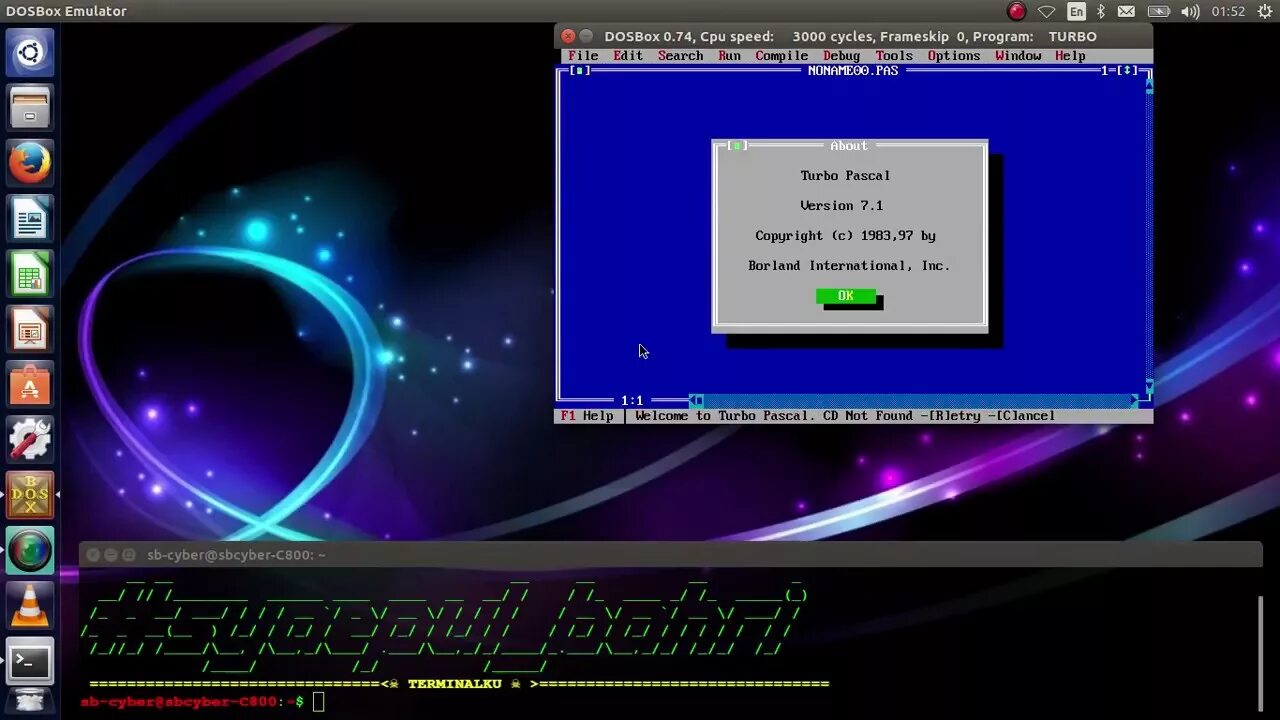
Task: Click the NONAME00.PAS window title
Action: [853, 71]
